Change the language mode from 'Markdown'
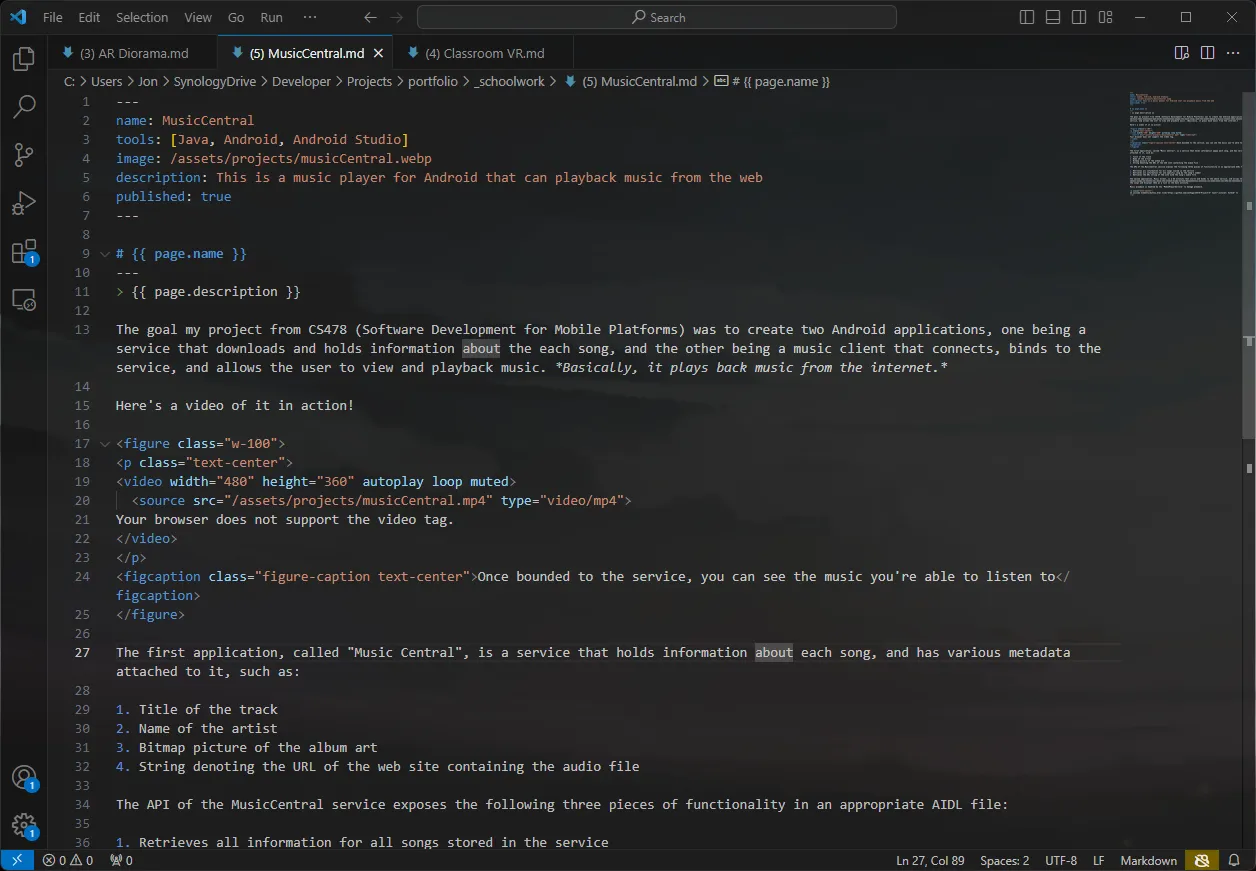The width and height of the screenshot is (1256, 871). 1148,860
